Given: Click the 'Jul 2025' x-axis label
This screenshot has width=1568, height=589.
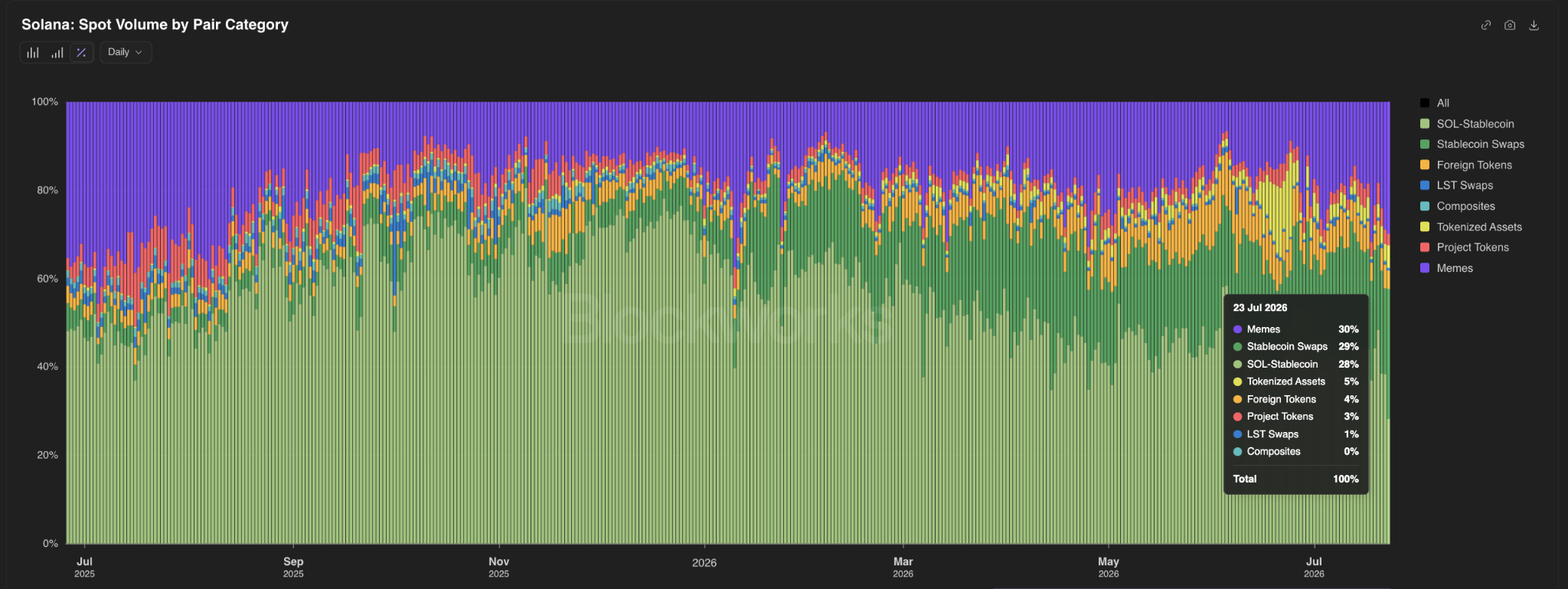Looking at the screenshot, I should click(x=84, y=567).
